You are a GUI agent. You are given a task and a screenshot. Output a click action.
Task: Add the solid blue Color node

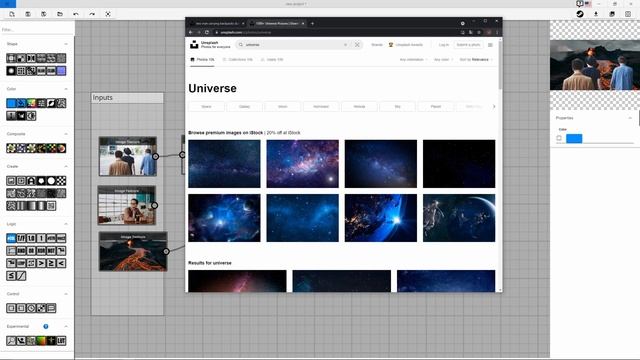click(11, 103)
